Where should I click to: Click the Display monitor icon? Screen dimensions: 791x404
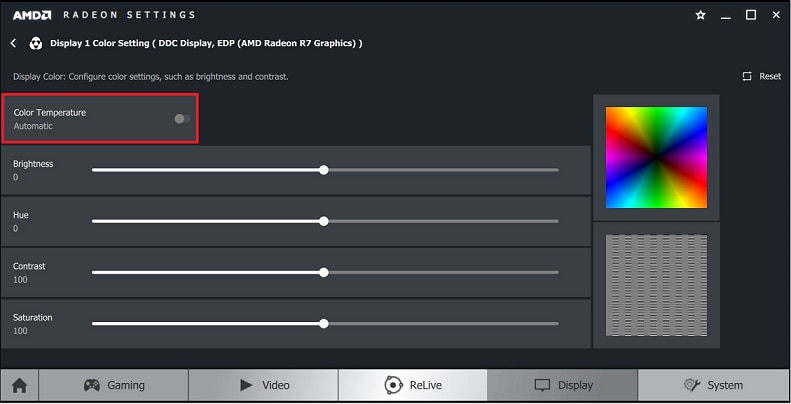pyautogui.click(x=542, y=385)
